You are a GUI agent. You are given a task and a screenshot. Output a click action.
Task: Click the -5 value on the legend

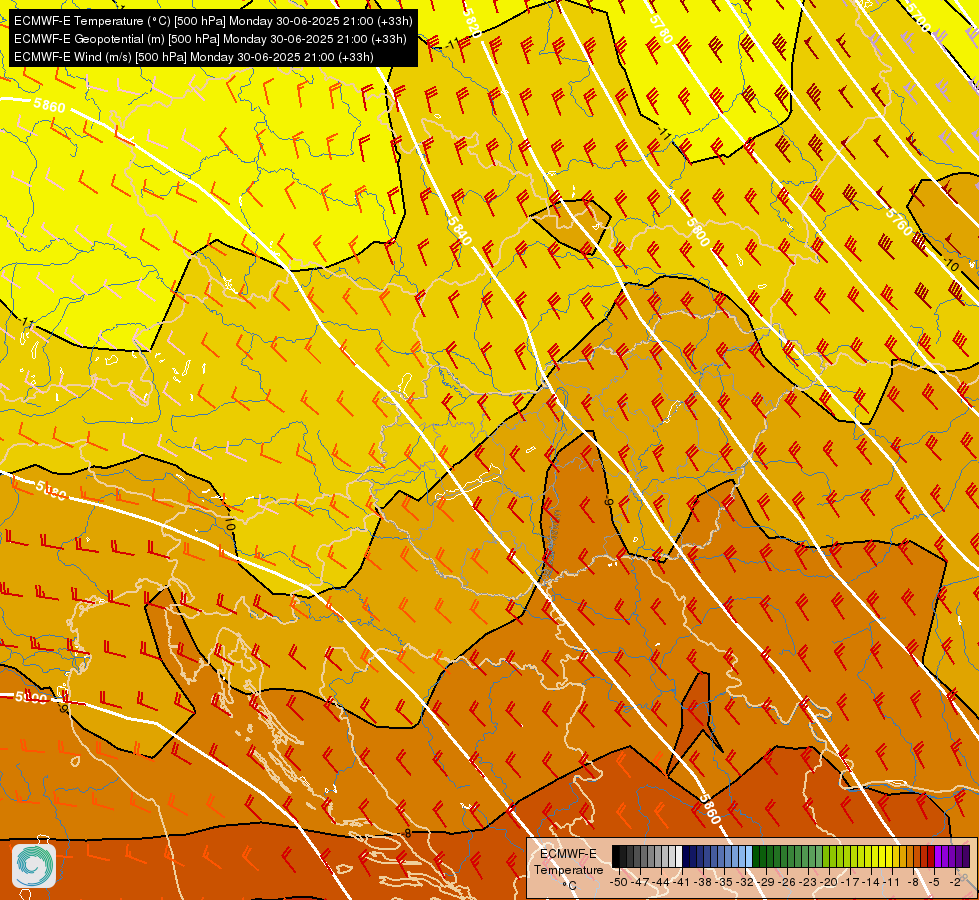tap(934, 882)
